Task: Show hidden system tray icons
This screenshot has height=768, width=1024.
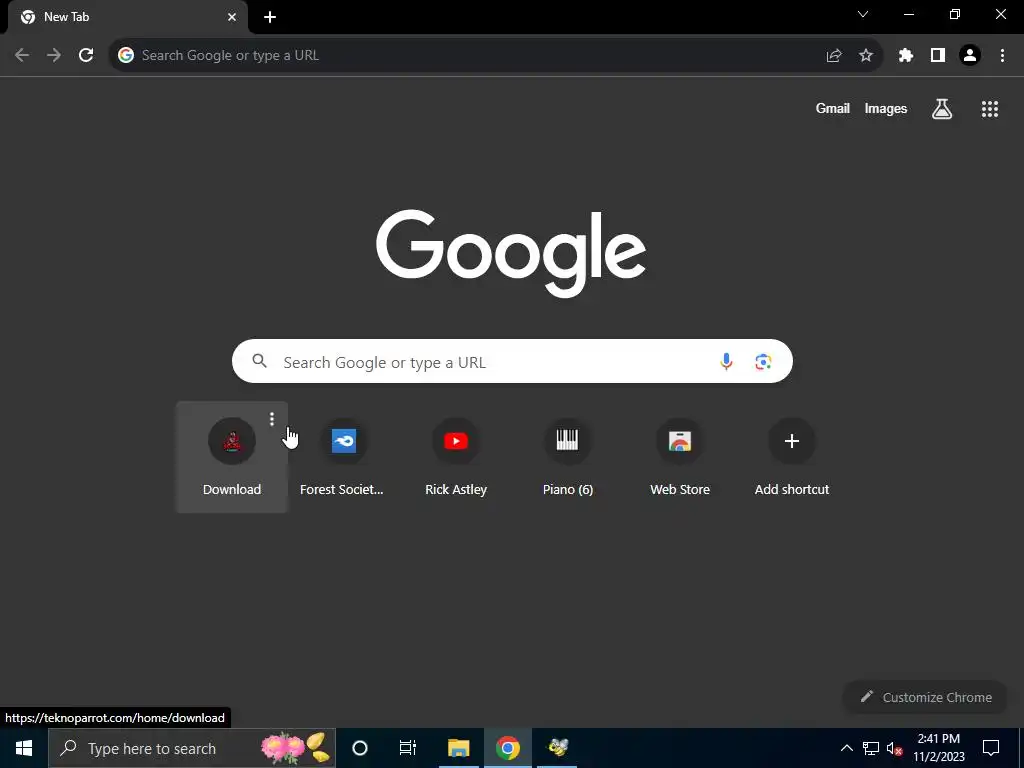Action: click(846, 748)
